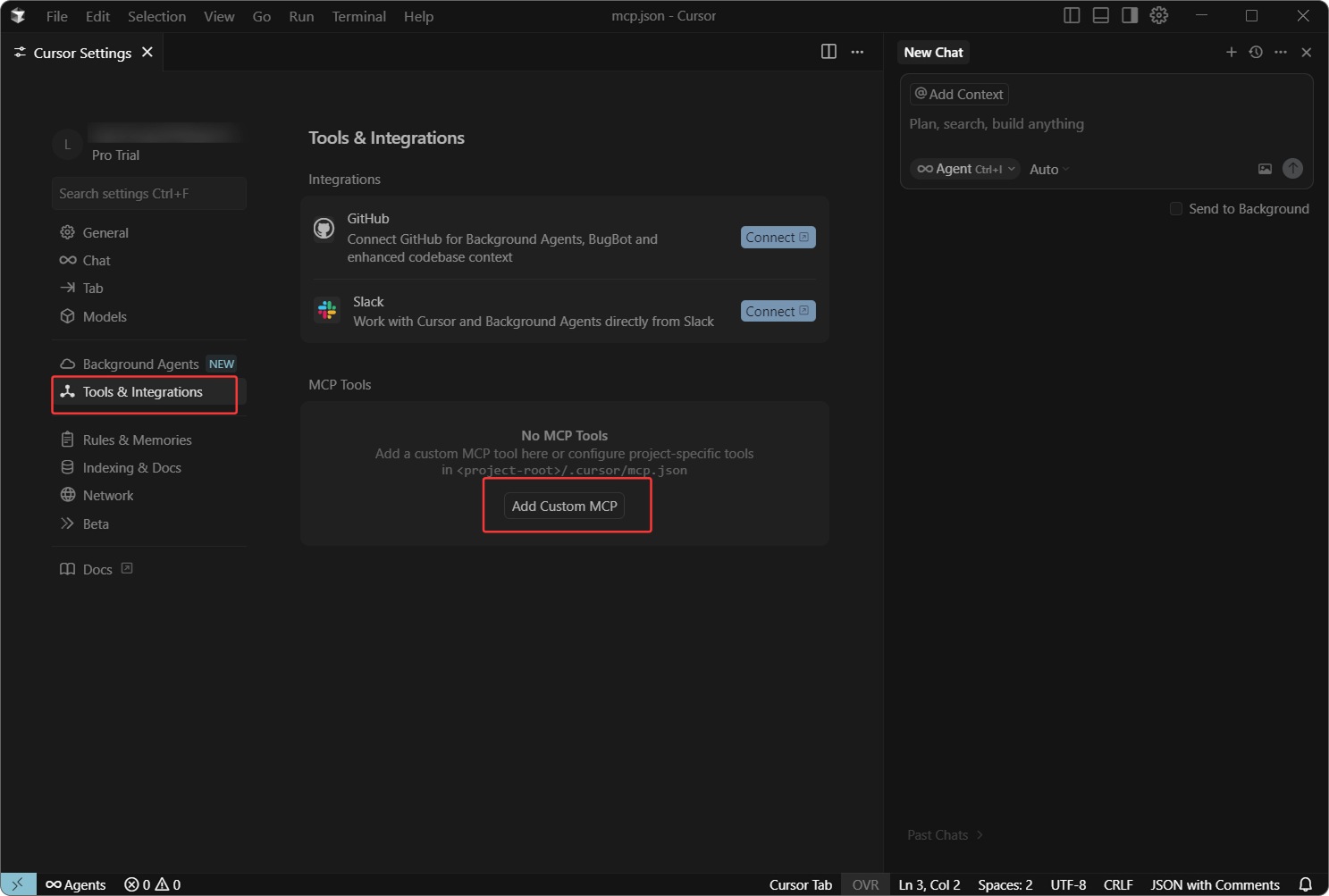1329x896 pixels.
Task: Click the Search settings field
Action: point(149,193)
